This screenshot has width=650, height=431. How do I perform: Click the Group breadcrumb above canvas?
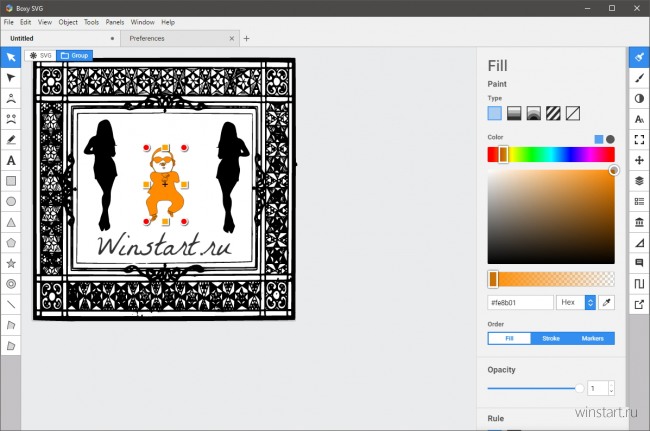pos(74,56)
